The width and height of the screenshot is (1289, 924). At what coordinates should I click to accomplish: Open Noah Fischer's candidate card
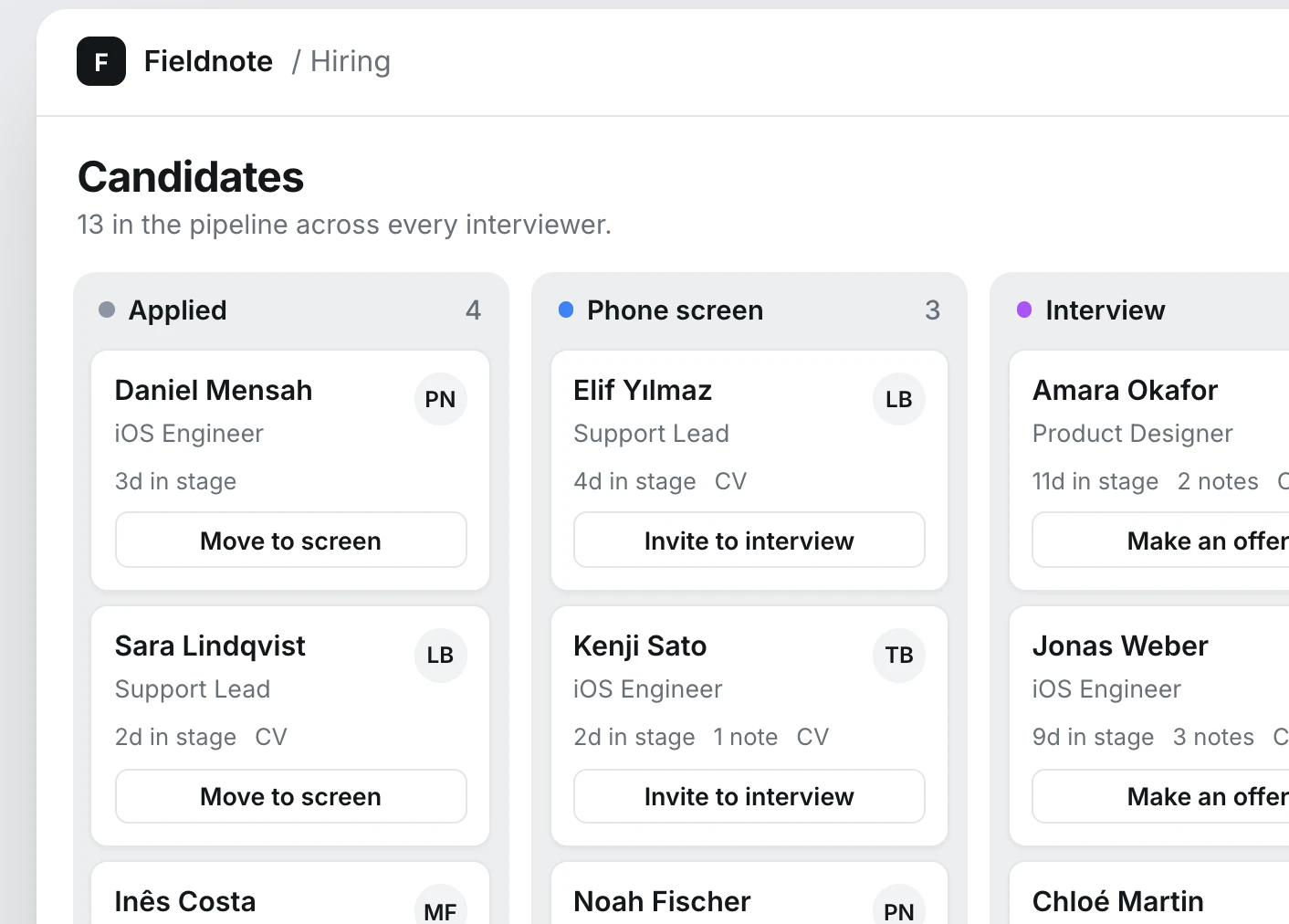pos(749,894)
